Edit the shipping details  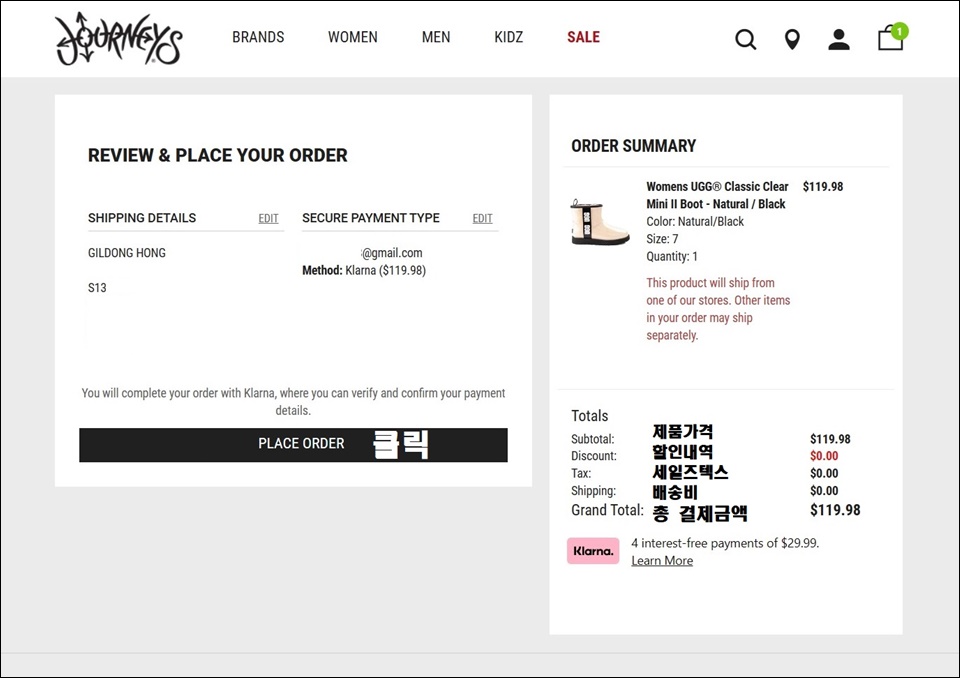click(268, 218)
